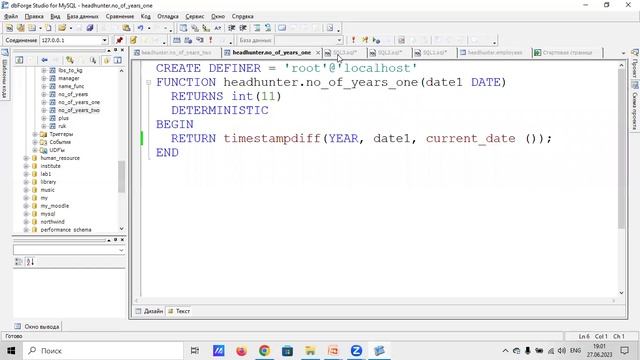Select the manager function in tree

pyautogui.click(x=69, y=78)
